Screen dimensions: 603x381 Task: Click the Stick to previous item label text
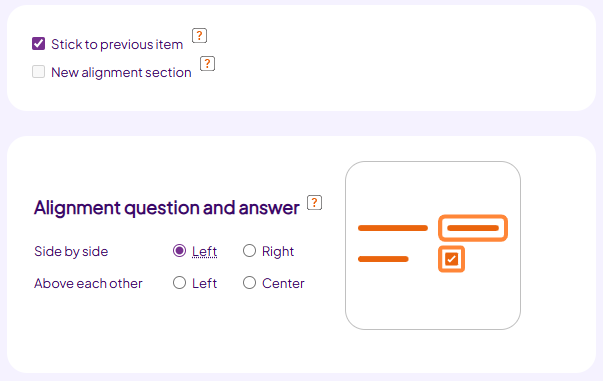coord(117,45)
